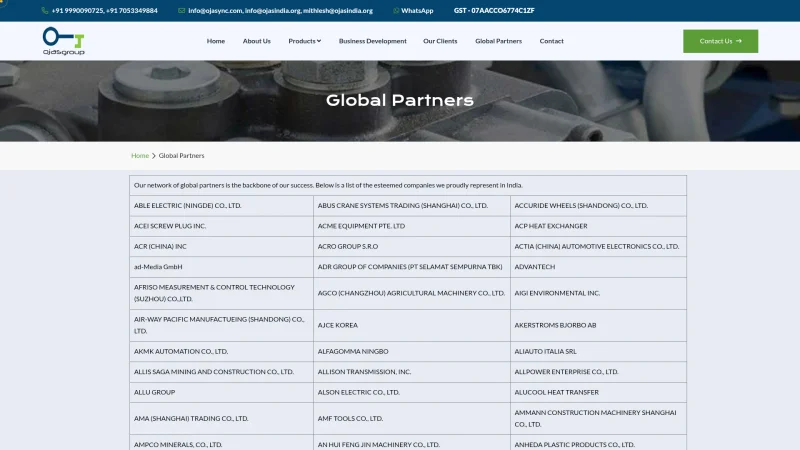Click the Ojas Group logo

tap(64, 41)
